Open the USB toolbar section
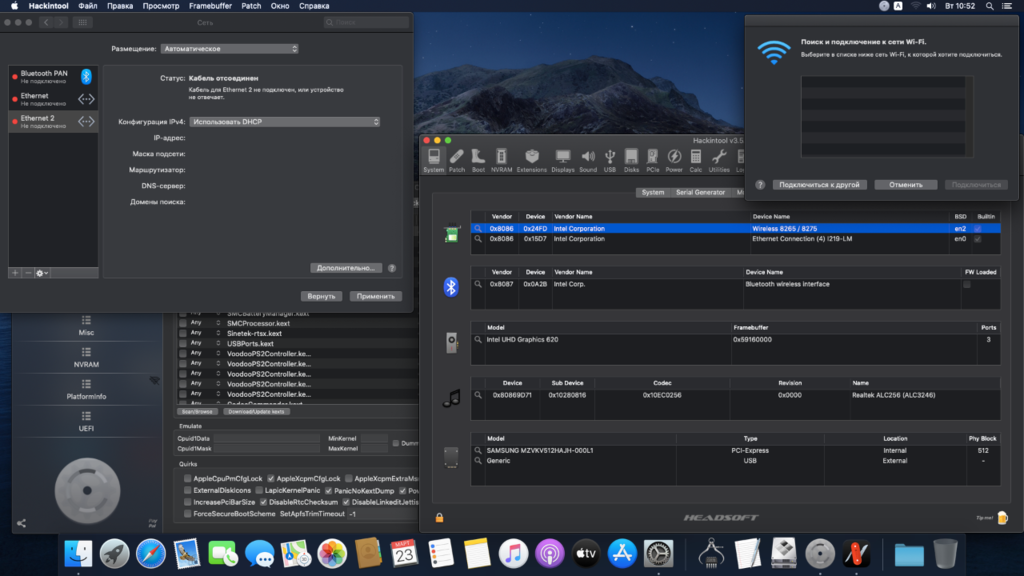This screenshot has width=1024, height=576. tap(610, 160)
